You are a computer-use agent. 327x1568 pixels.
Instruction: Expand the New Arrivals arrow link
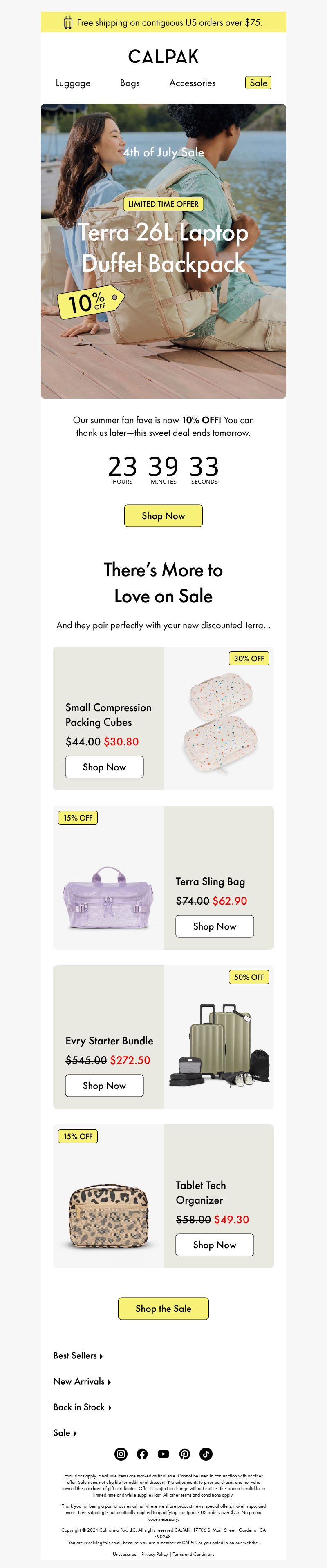click(82, 1381)
